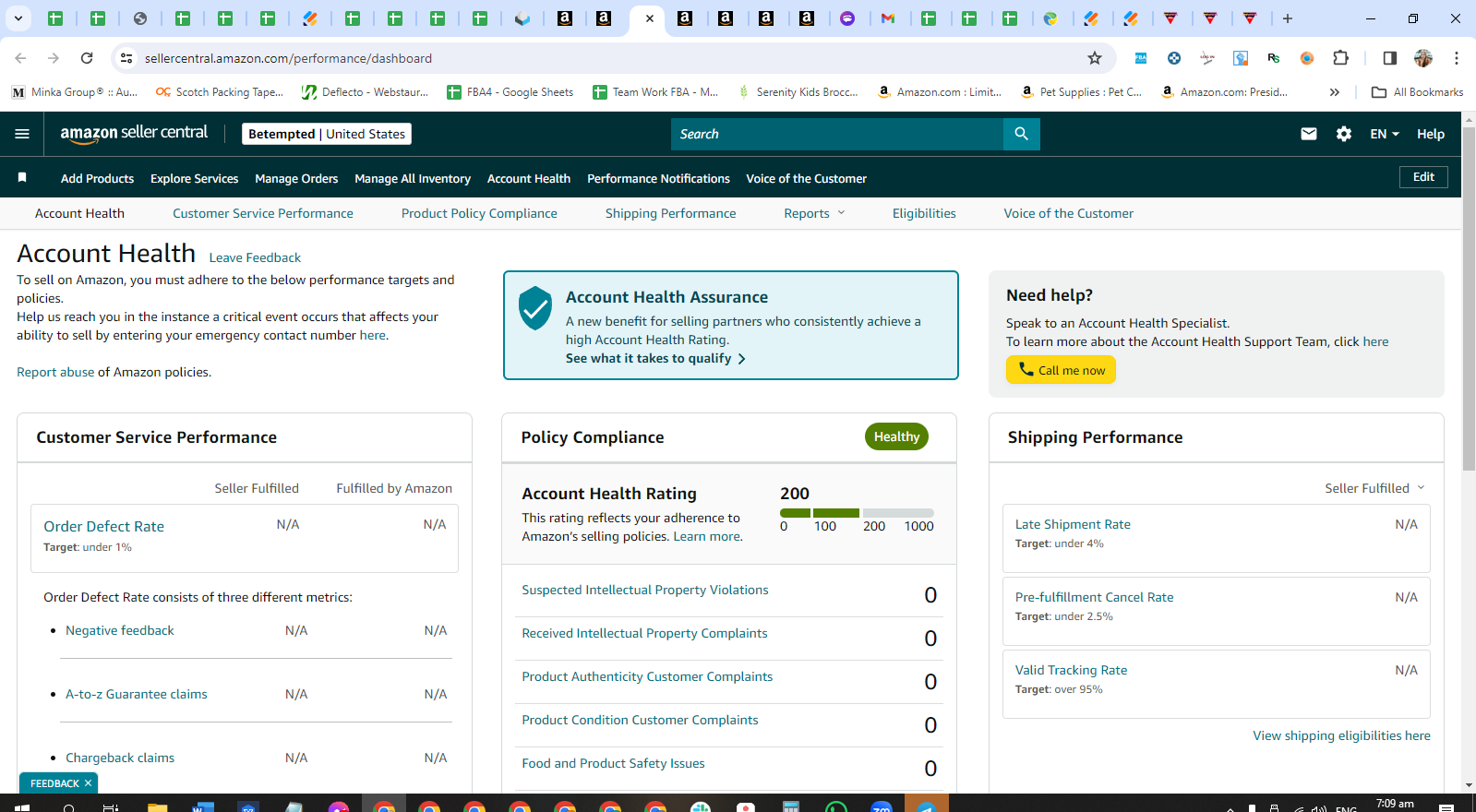Expand See what it takes to qualify

pos(655,358)
